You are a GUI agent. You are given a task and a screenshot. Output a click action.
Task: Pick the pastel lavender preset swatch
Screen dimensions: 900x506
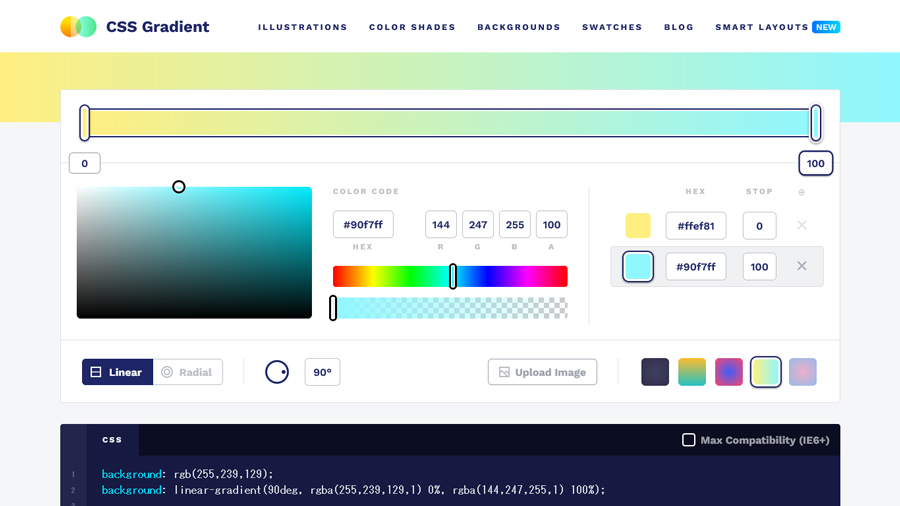(803, 372)
